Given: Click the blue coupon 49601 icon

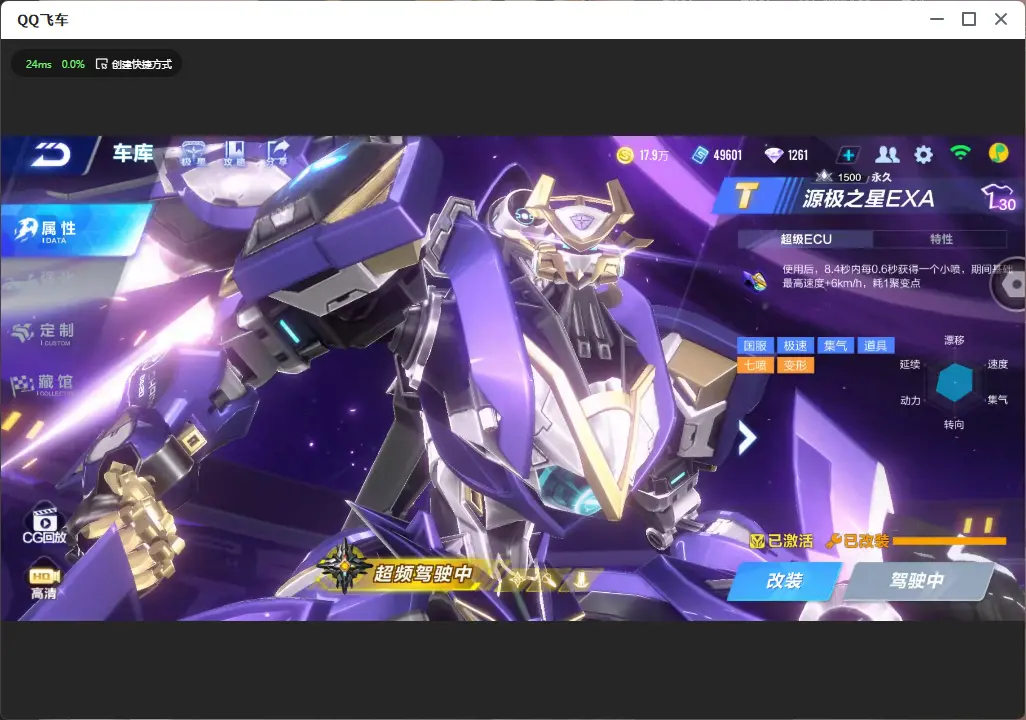Looking at the screenshot, I should 699,155.
